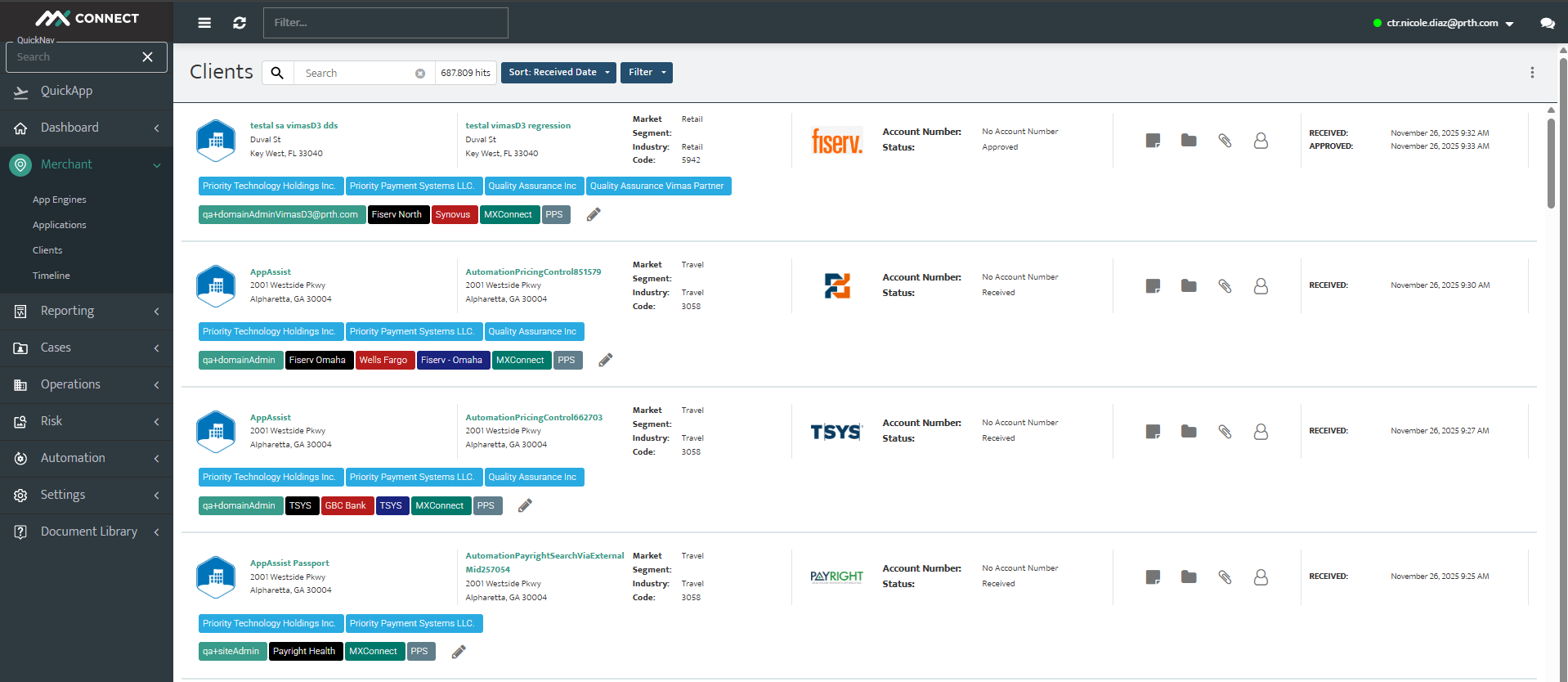1568x682 pixels.
Task: Go to App Engines submenu item
Action: click(x=60, y=200)
